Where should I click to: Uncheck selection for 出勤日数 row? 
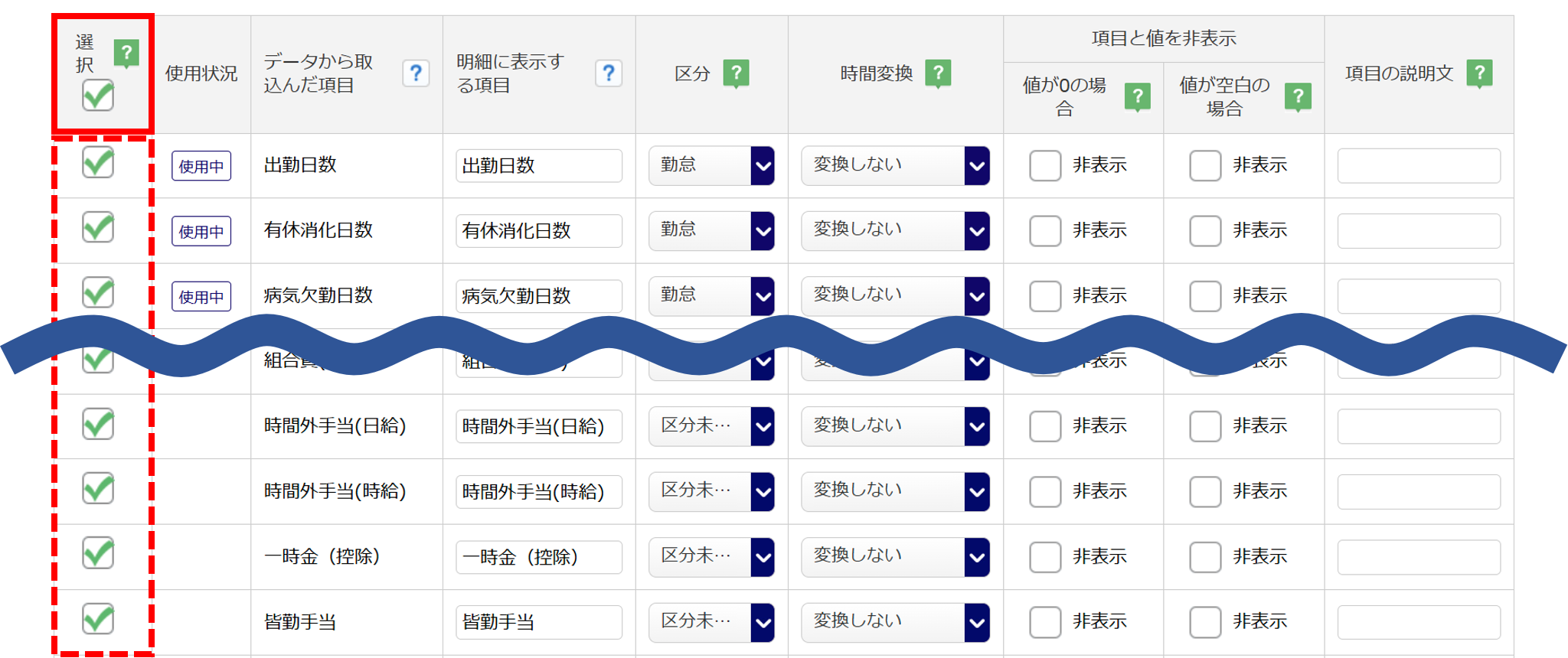(x=98, y=162)
